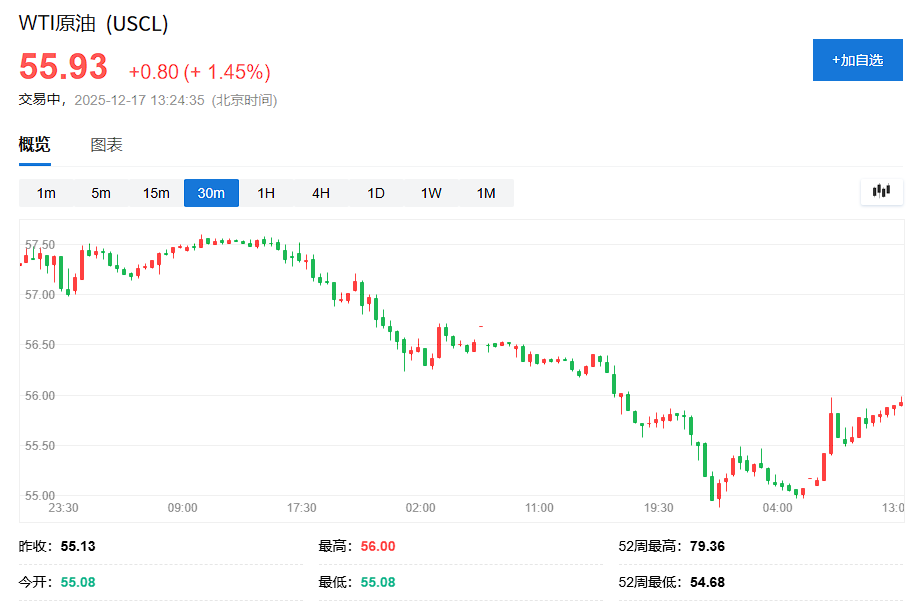Click the current price 55.93
This screenshot has height=601, width=919.
coord(62,66)
